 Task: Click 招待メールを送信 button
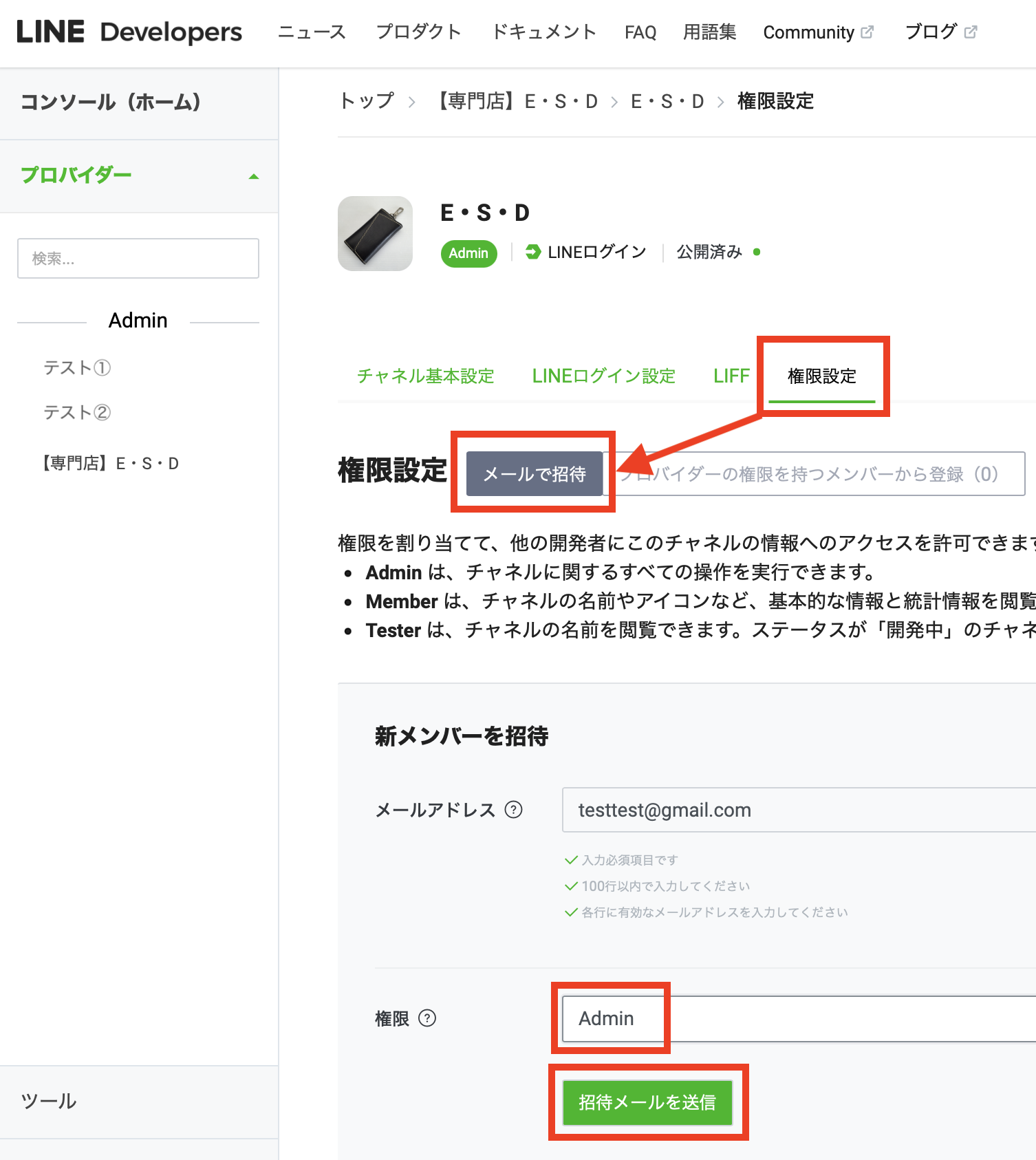(647, 1103)
